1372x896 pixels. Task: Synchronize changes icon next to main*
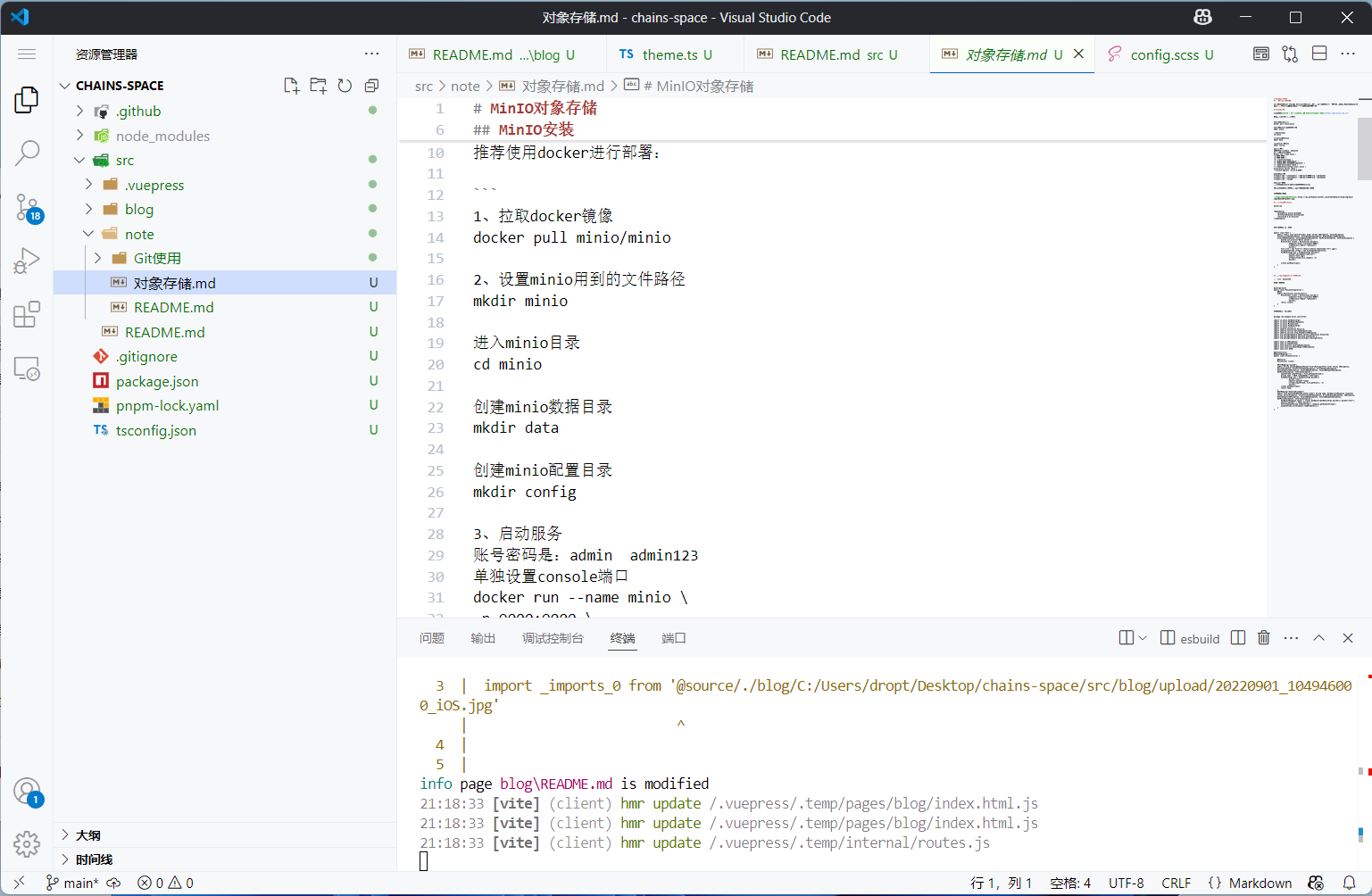click(113, 883)
